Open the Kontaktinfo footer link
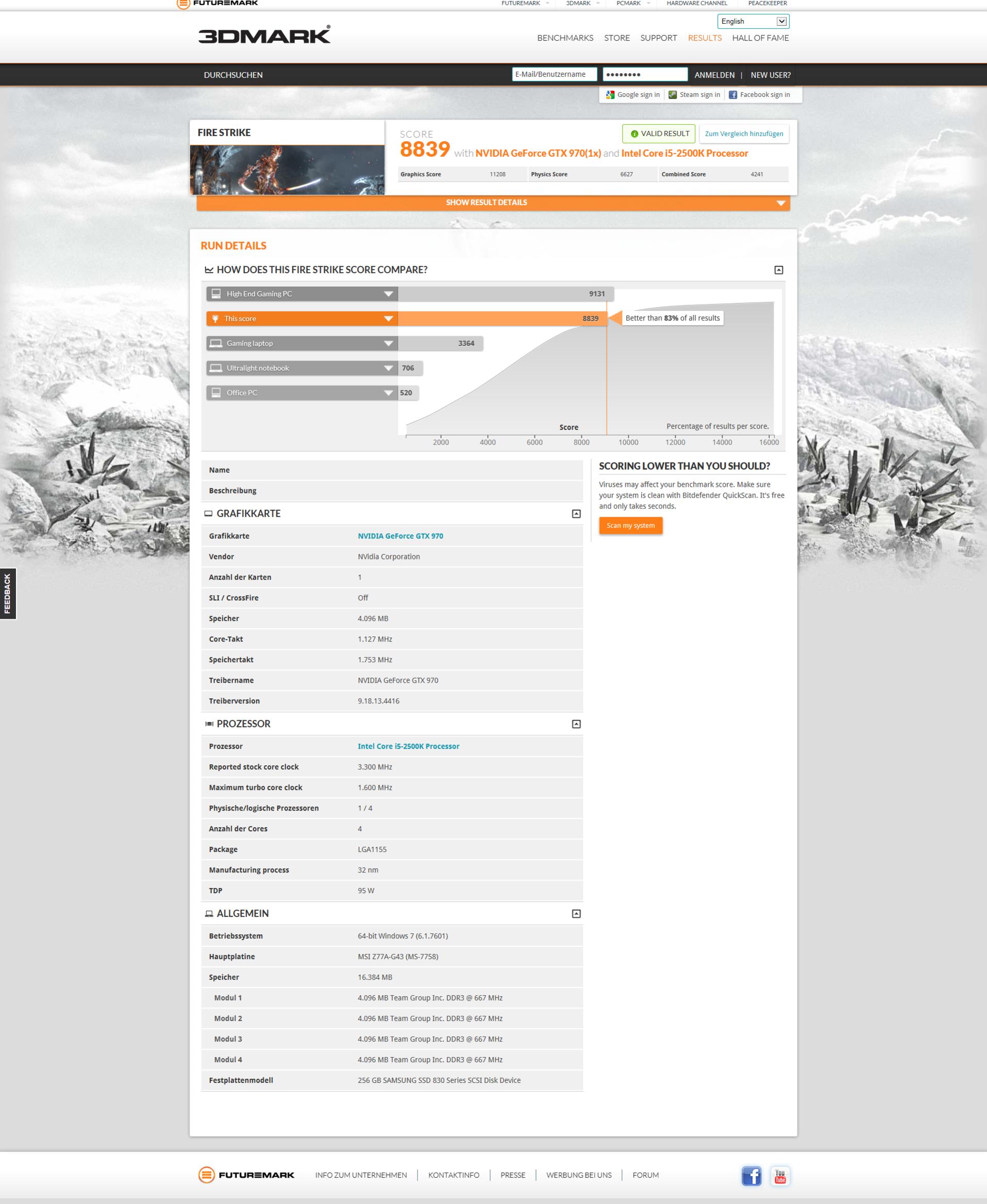Viewport: 987px width, 1204px height. click(454, 1175)
